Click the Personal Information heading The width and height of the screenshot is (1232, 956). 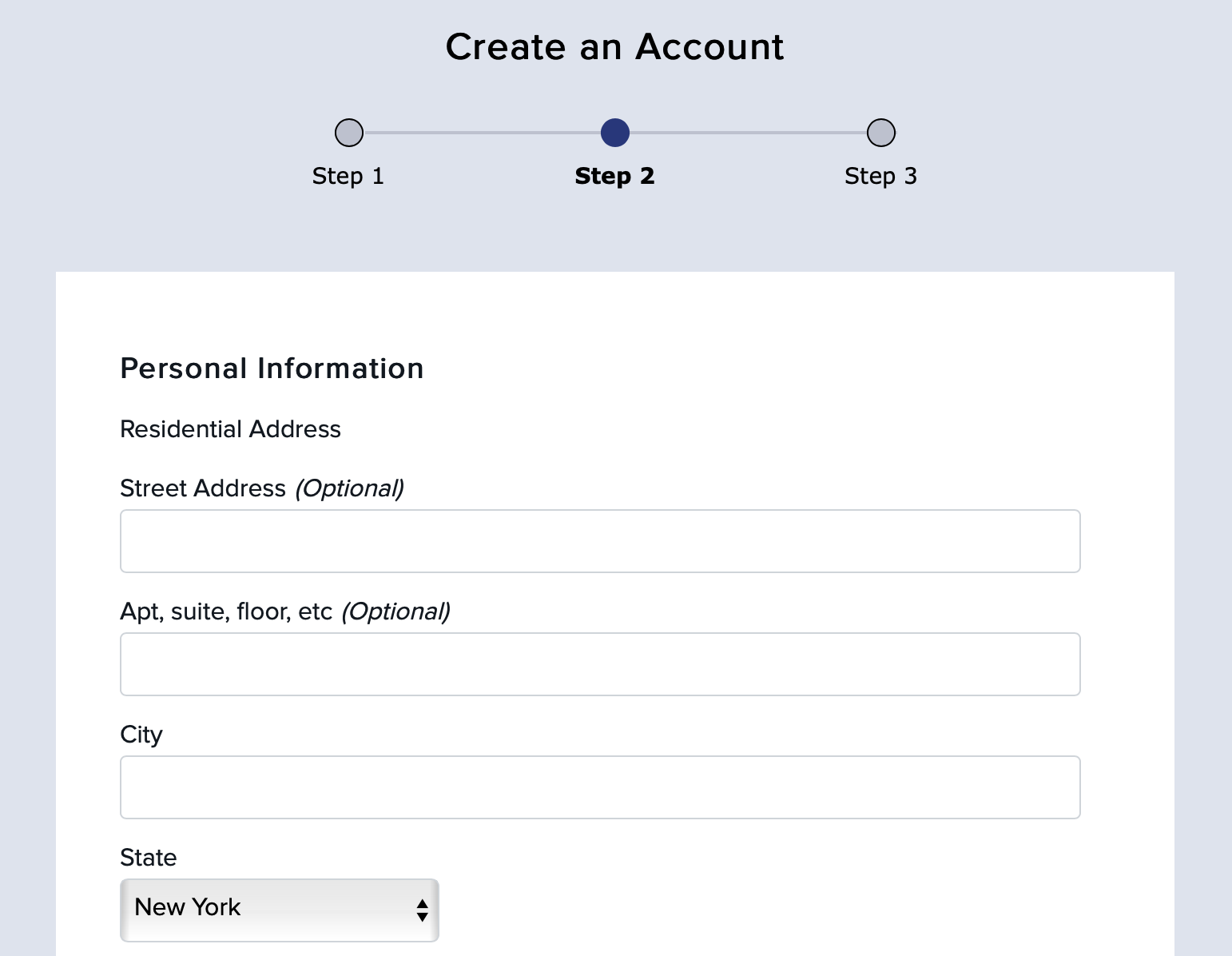[x=272, y=368]
